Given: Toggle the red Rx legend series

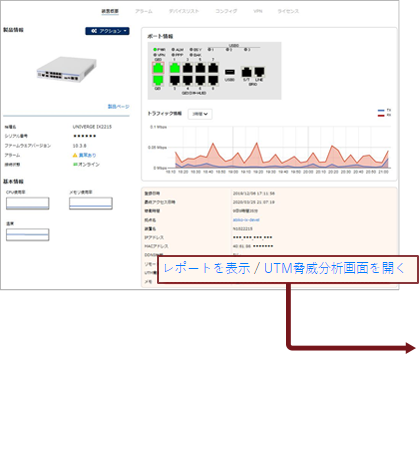Looking at the screenshot, I should [384, 115].
